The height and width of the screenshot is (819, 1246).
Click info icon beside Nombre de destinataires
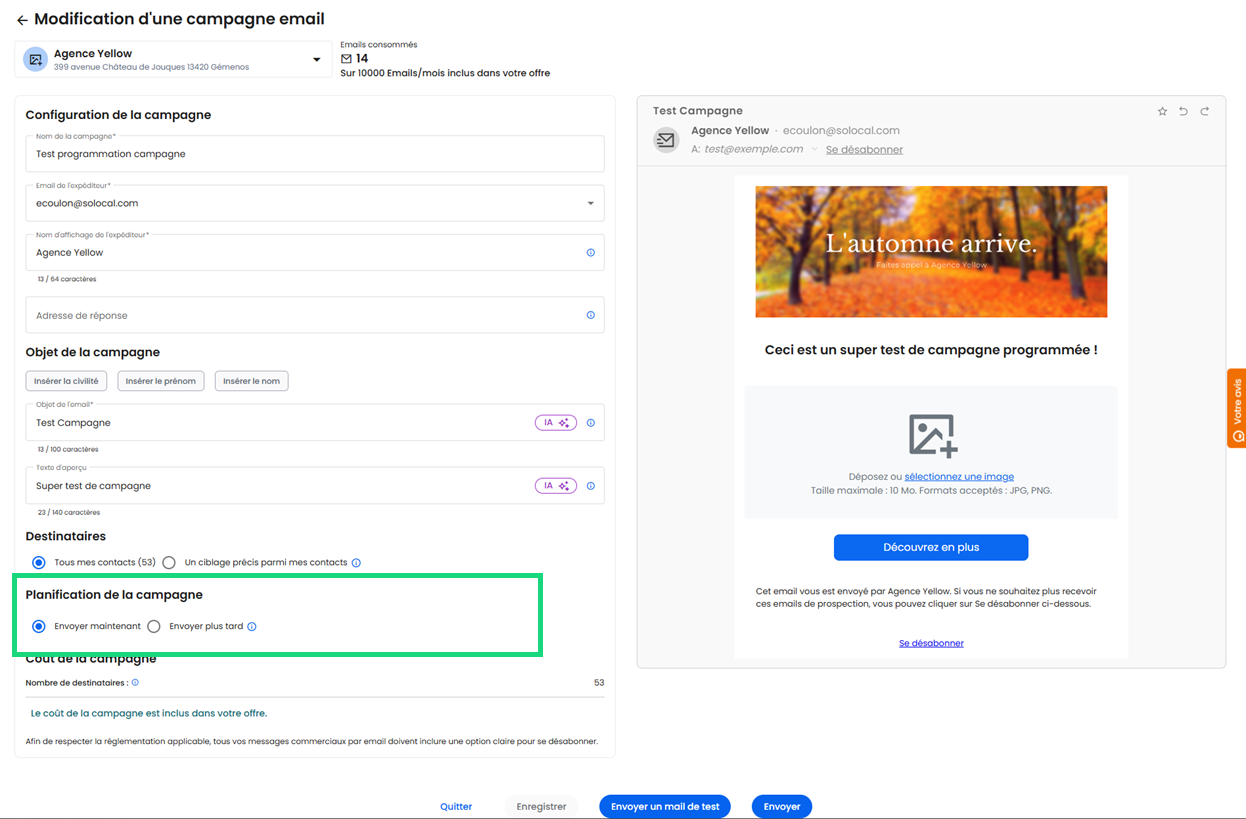tap(135, 683)
